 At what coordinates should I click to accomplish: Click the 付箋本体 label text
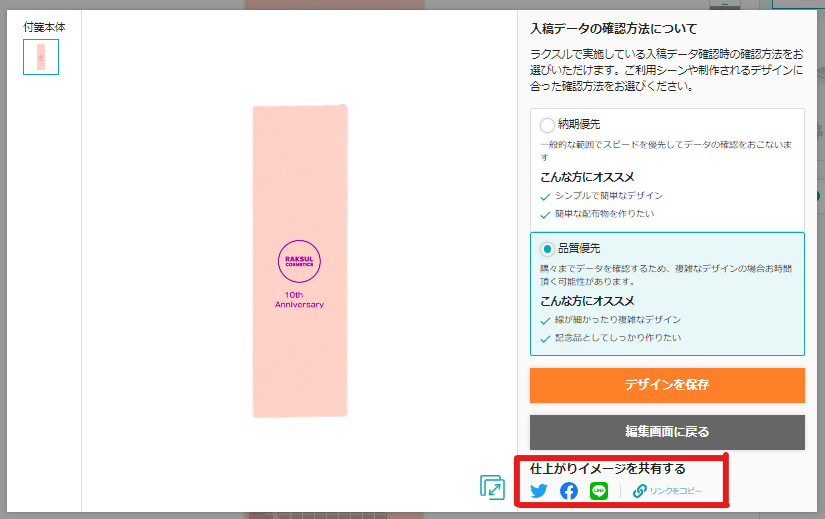[x=44, y=27]
